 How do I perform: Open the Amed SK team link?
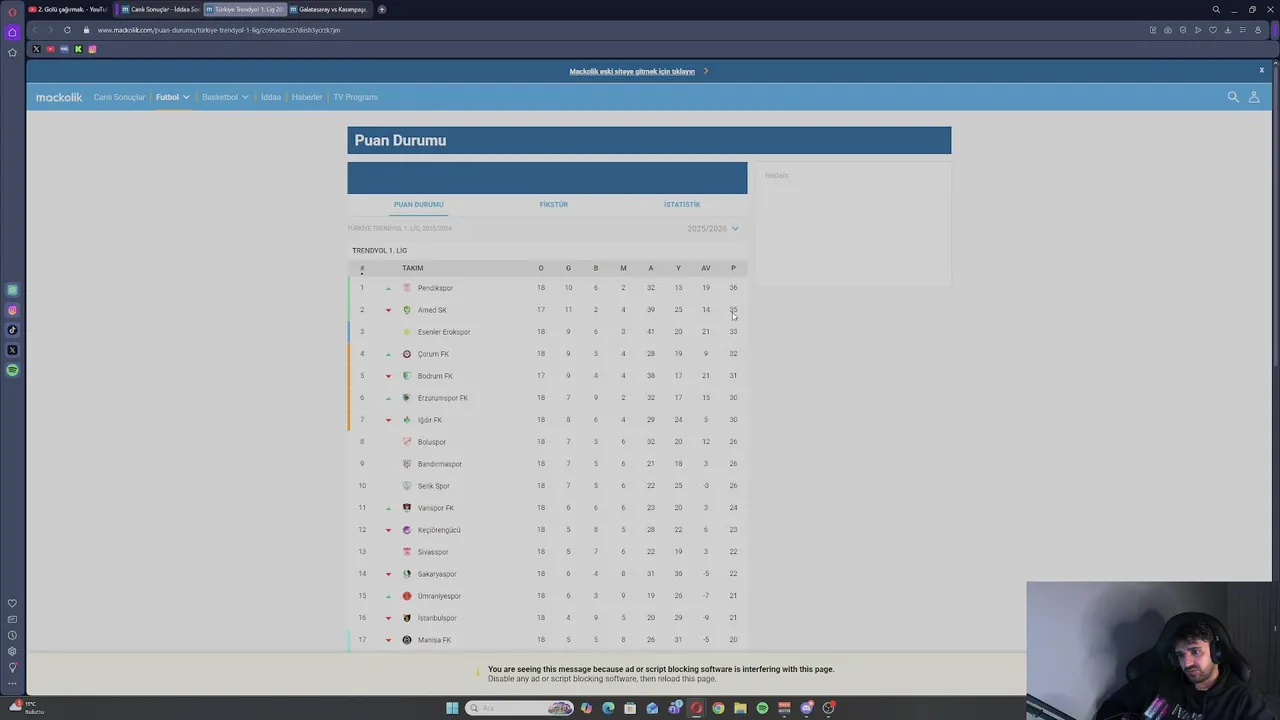[x=432, y=310]
